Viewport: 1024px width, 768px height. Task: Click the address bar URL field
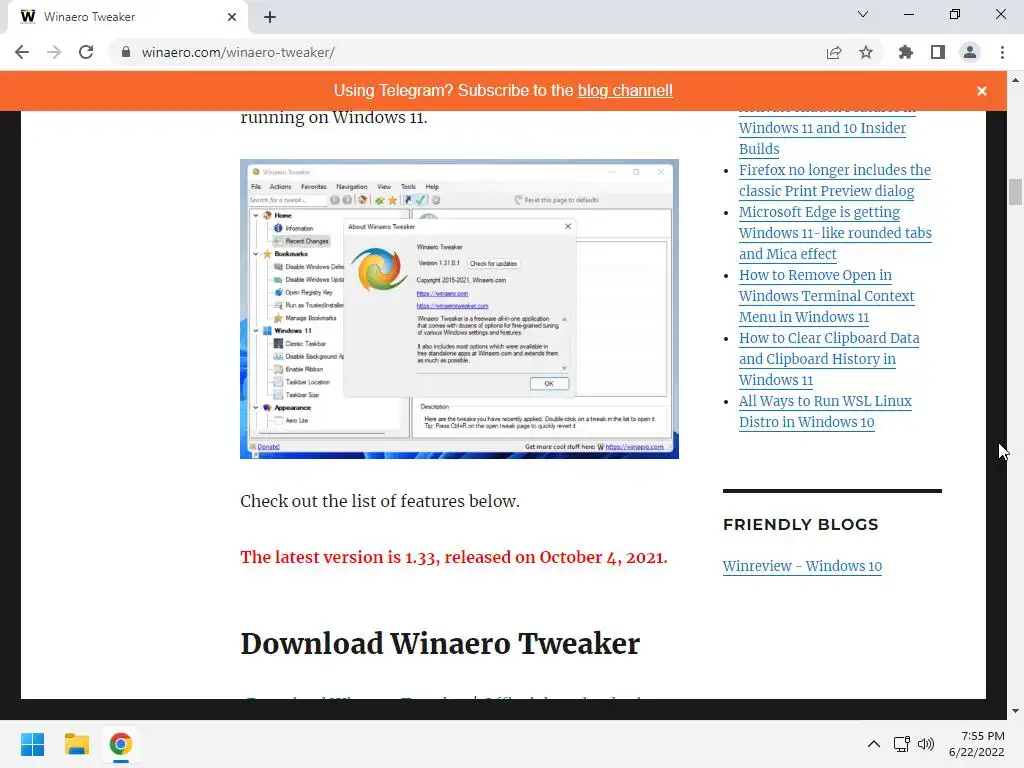coord(457,52)
